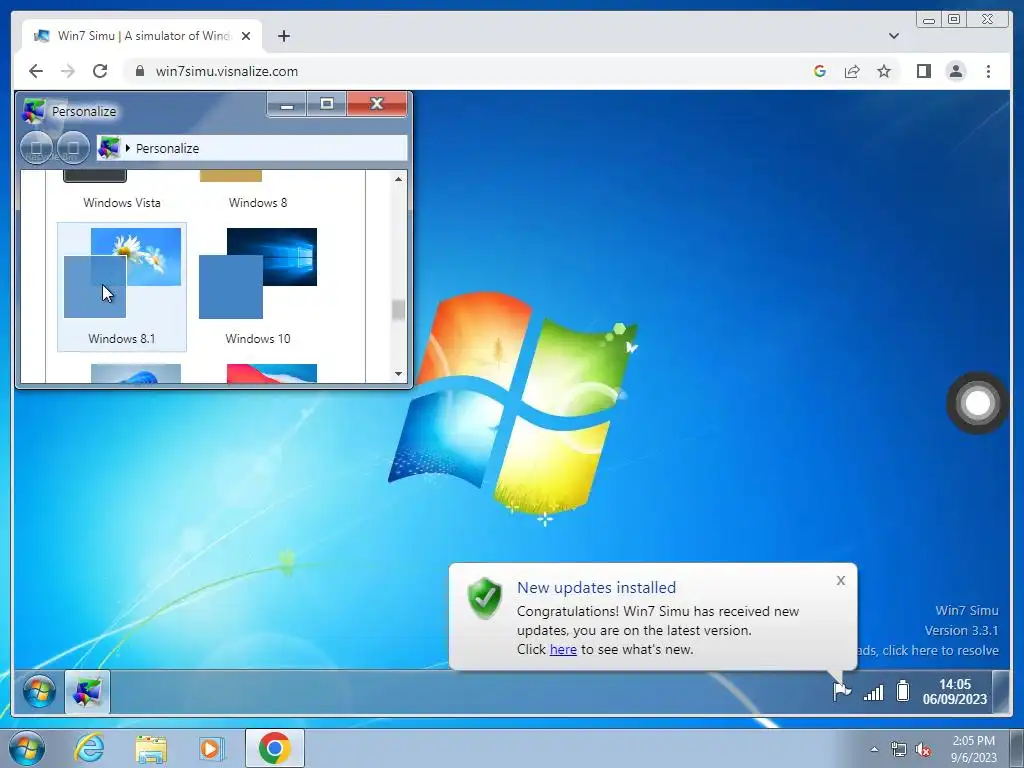Image resolution: width=1024 pixels, height=768 pixels.
Task: Share this page via Chrome share icon
Action: (852, 71)
